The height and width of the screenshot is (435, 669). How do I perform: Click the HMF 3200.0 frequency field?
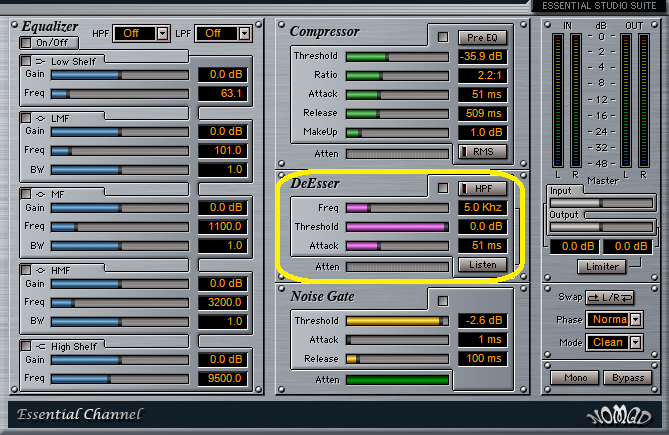[x=223, y=302]
